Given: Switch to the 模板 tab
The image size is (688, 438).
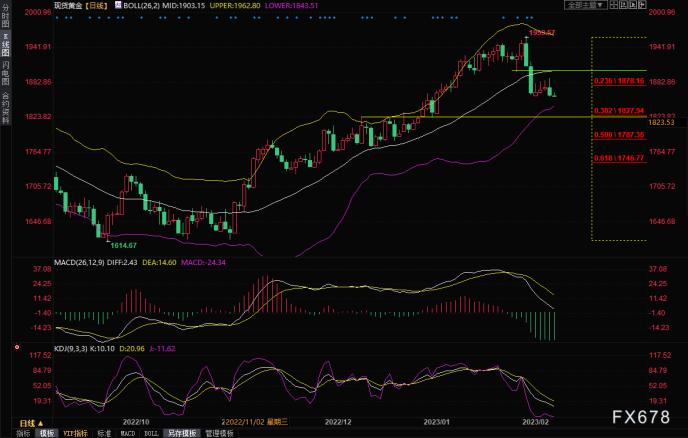Looking at the screenshot, I should click(x=47, y=433).
